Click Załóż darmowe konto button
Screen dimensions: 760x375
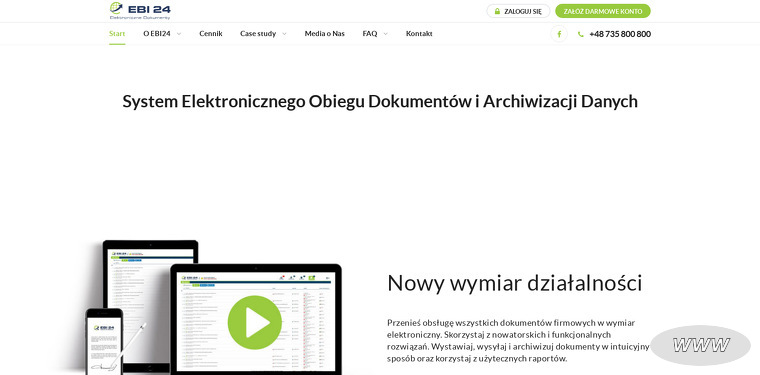[x=603, y=11]
